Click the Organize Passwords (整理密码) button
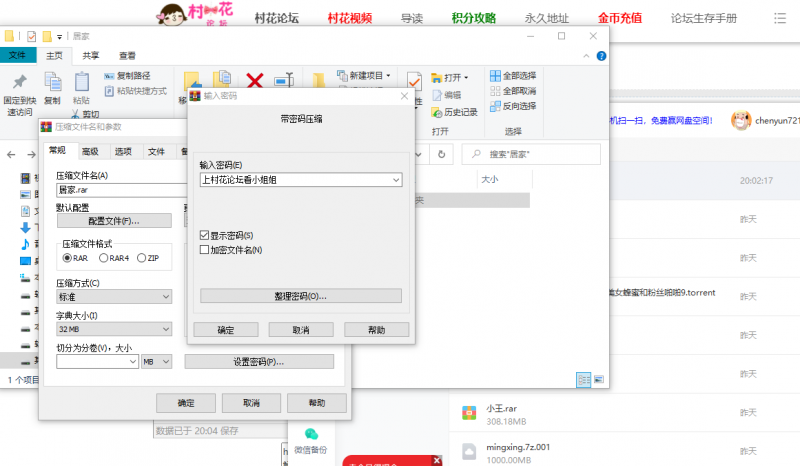Image resolution: width=800 pixels, height=466 pixels. coord(301,296)
